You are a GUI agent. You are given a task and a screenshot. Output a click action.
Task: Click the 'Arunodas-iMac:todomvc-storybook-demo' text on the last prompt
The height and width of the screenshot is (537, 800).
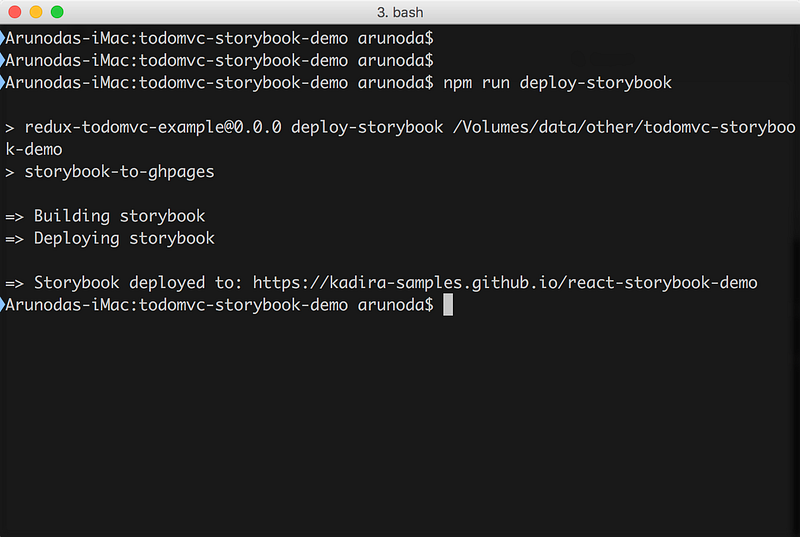pos(177,305)
